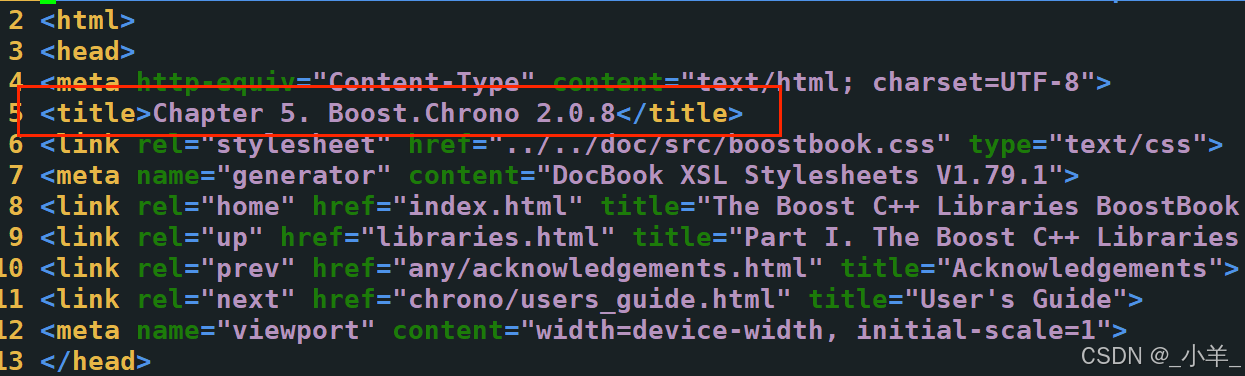Click the "generator" name value on line 7
This screenshot has height=376, width=1245.
[304, 175]
